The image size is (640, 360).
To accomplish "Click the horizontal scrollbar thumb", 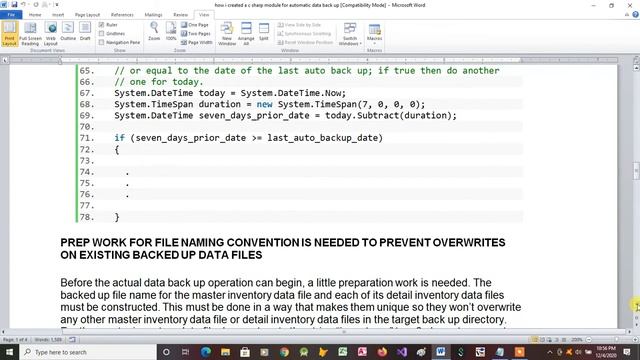I will tap(343, 332).
